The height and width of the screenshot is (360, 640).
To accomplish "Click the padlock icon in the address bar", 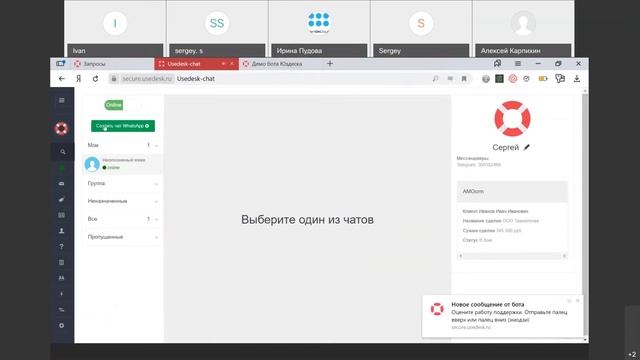I will pyautogui.click(x=114, y=79).
